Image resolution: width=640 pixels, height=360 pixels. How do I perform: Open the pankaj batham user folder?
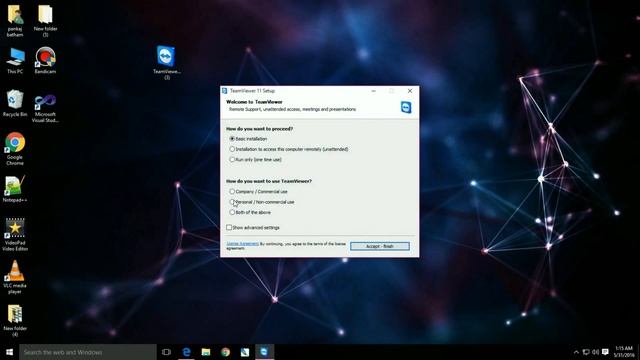click(15, 20)
